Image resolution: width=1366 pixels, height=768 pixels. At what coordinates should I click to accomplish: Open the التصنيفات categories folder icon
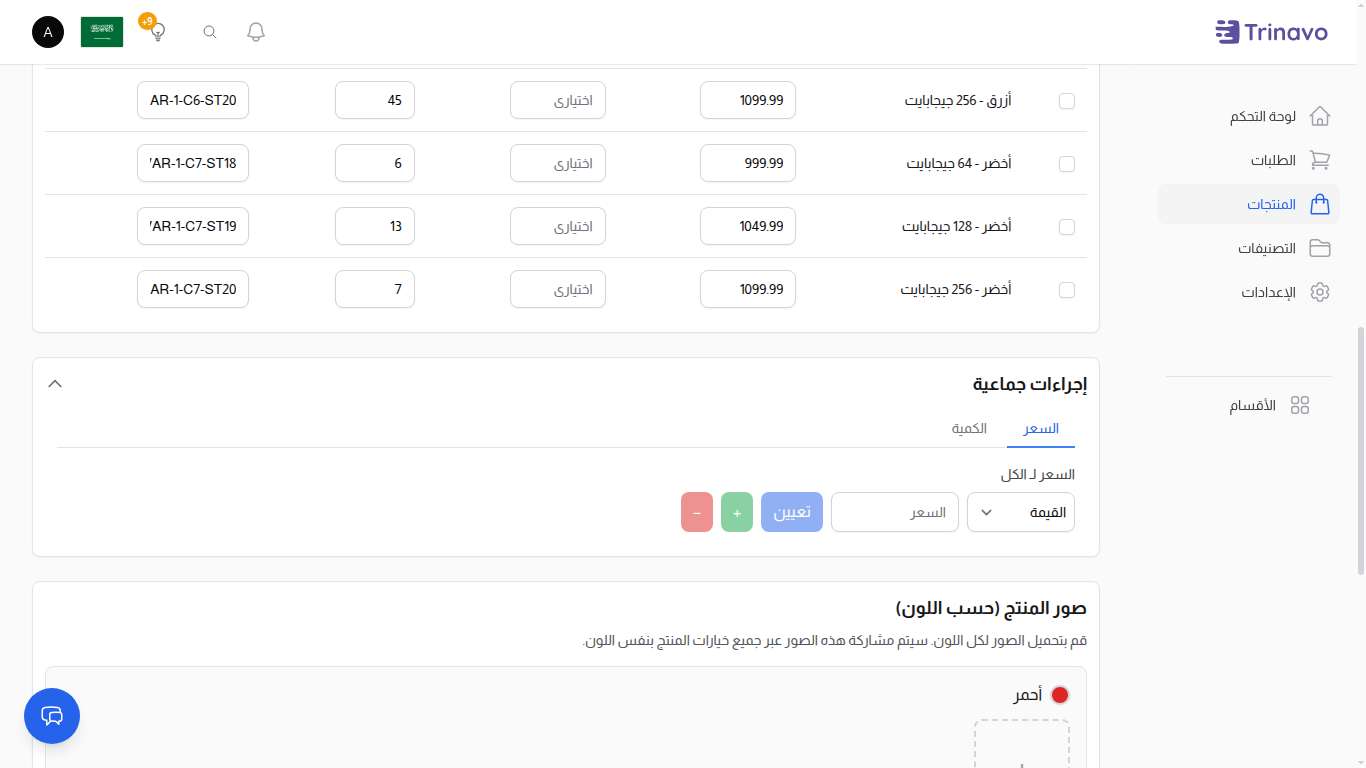[x=1320, y=248]
